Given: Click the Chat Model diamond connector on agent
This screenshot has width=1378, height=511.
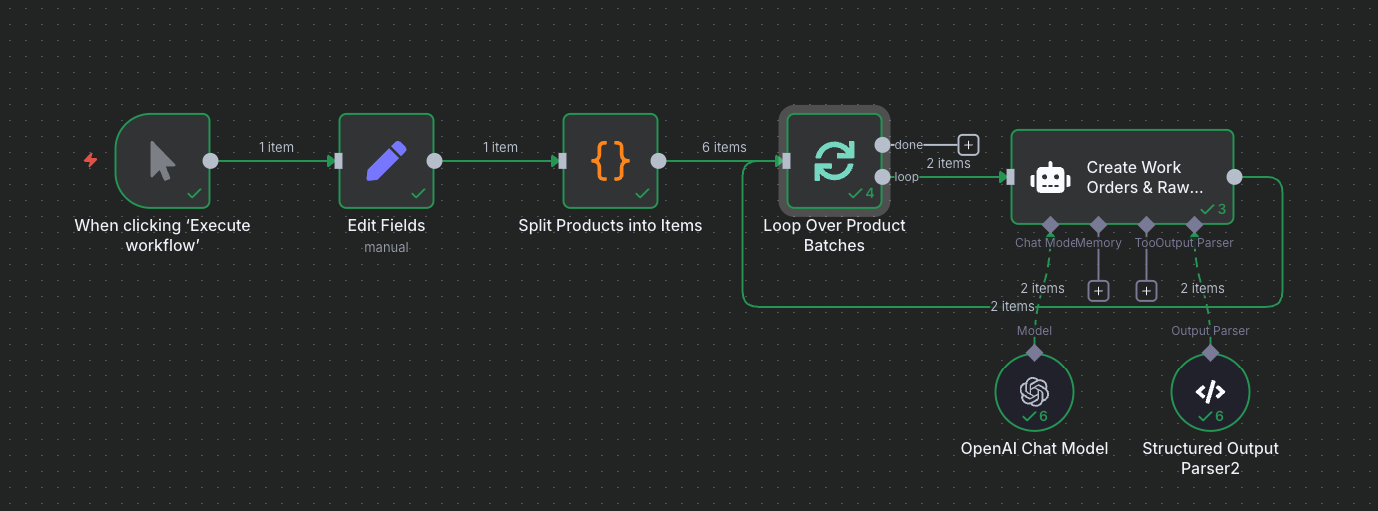Looking at the screenshot, I should point(1050,224).
